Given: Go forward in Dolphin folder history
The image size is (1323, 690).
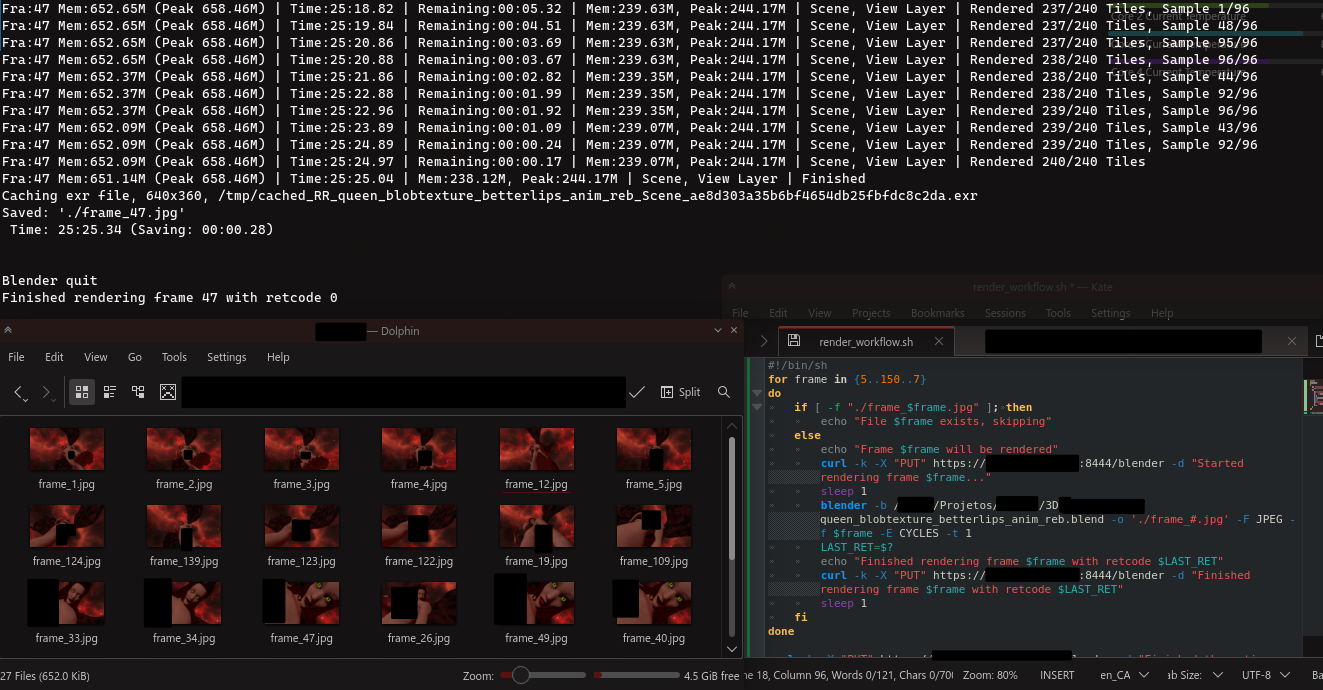Looking at the screenshot, I should pos(47,393).
